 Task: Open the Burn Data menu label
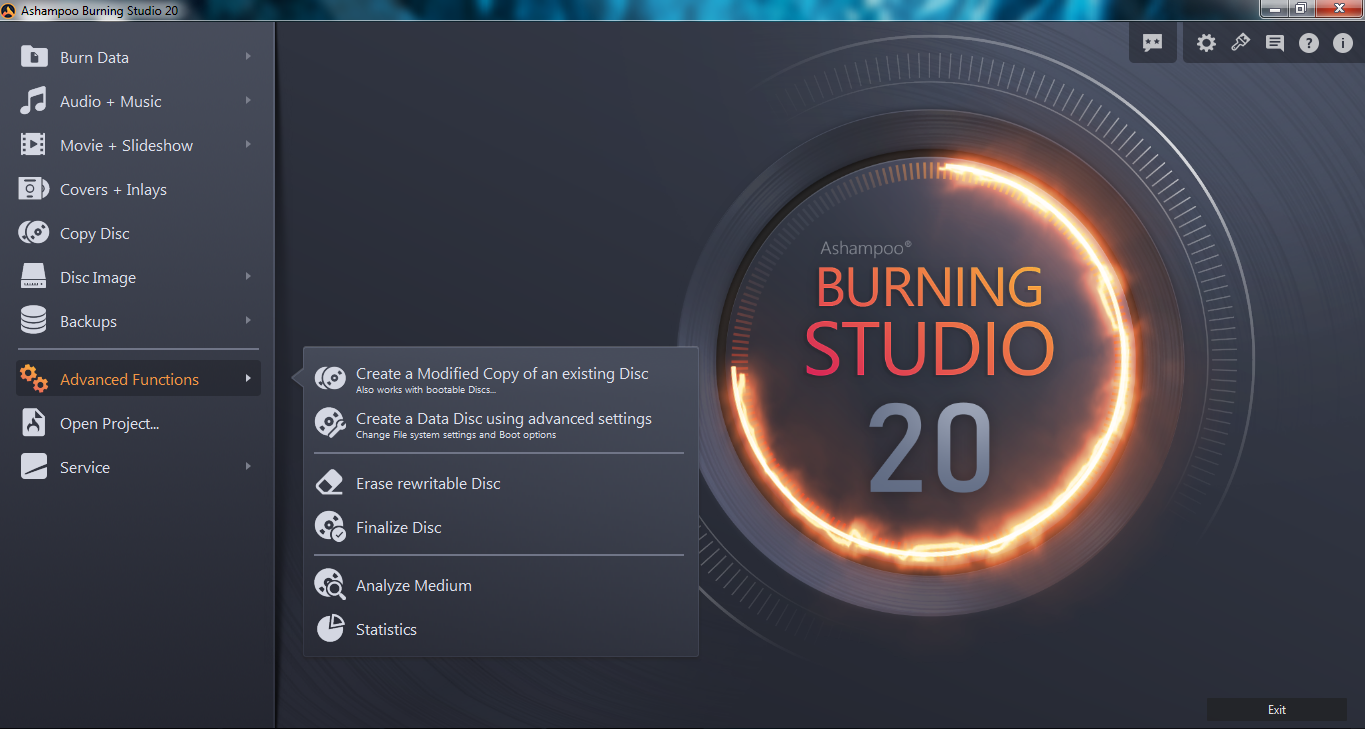(x=94, y=57)
